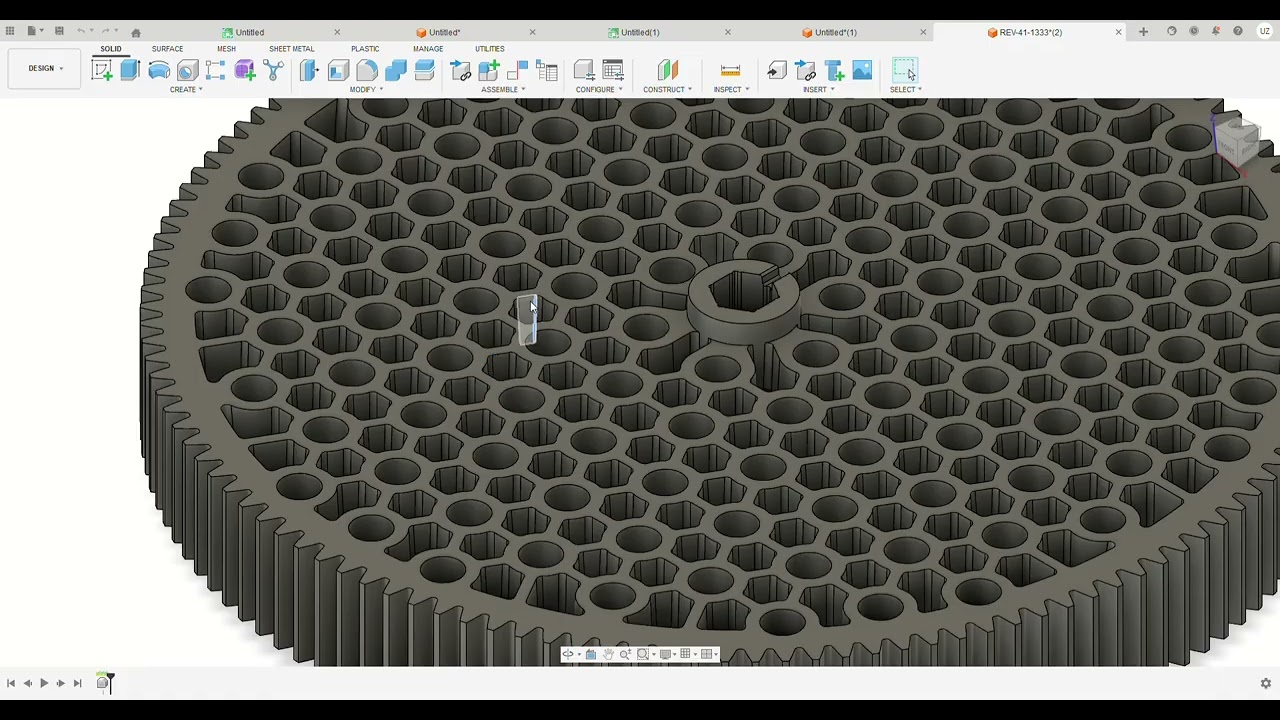The height and width of the screenshot is (720, 1280).
Task: Select the Extrude tool
Action: [130, 70]
